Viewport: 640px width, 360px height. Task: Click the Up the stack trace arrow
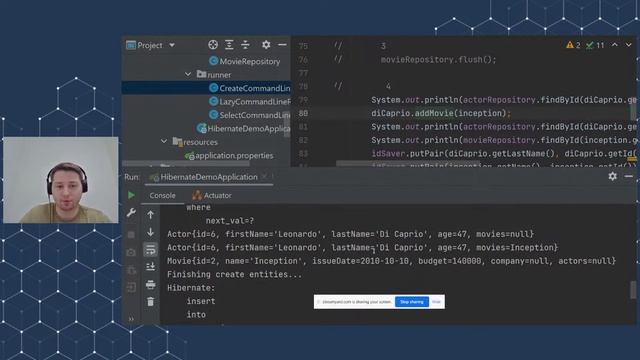click(151, 214)
